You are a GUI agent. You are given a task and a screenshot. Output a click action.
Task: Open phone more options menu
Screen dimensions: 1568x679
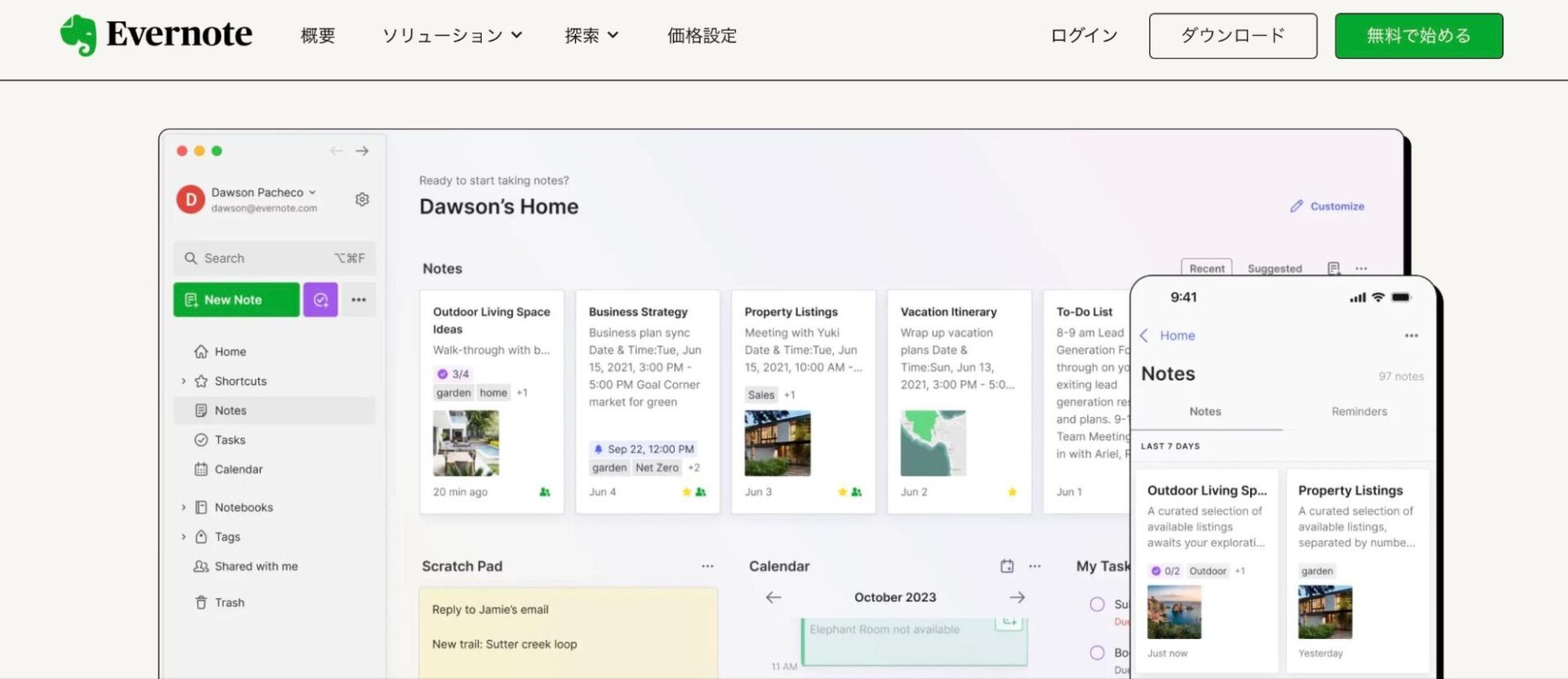click(x=1411, y=335)
